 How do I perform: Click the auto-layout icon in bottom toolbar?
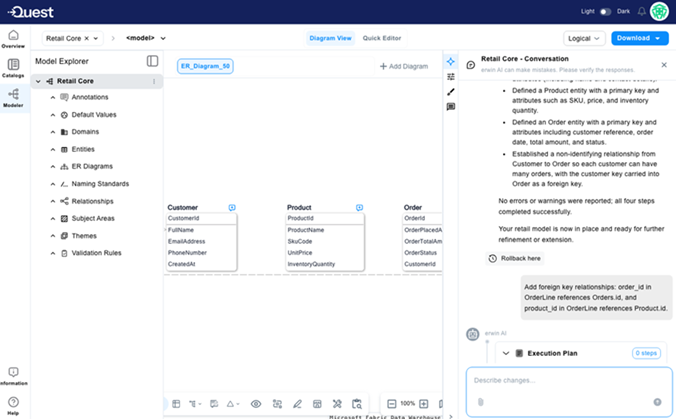tap(277, 404)
